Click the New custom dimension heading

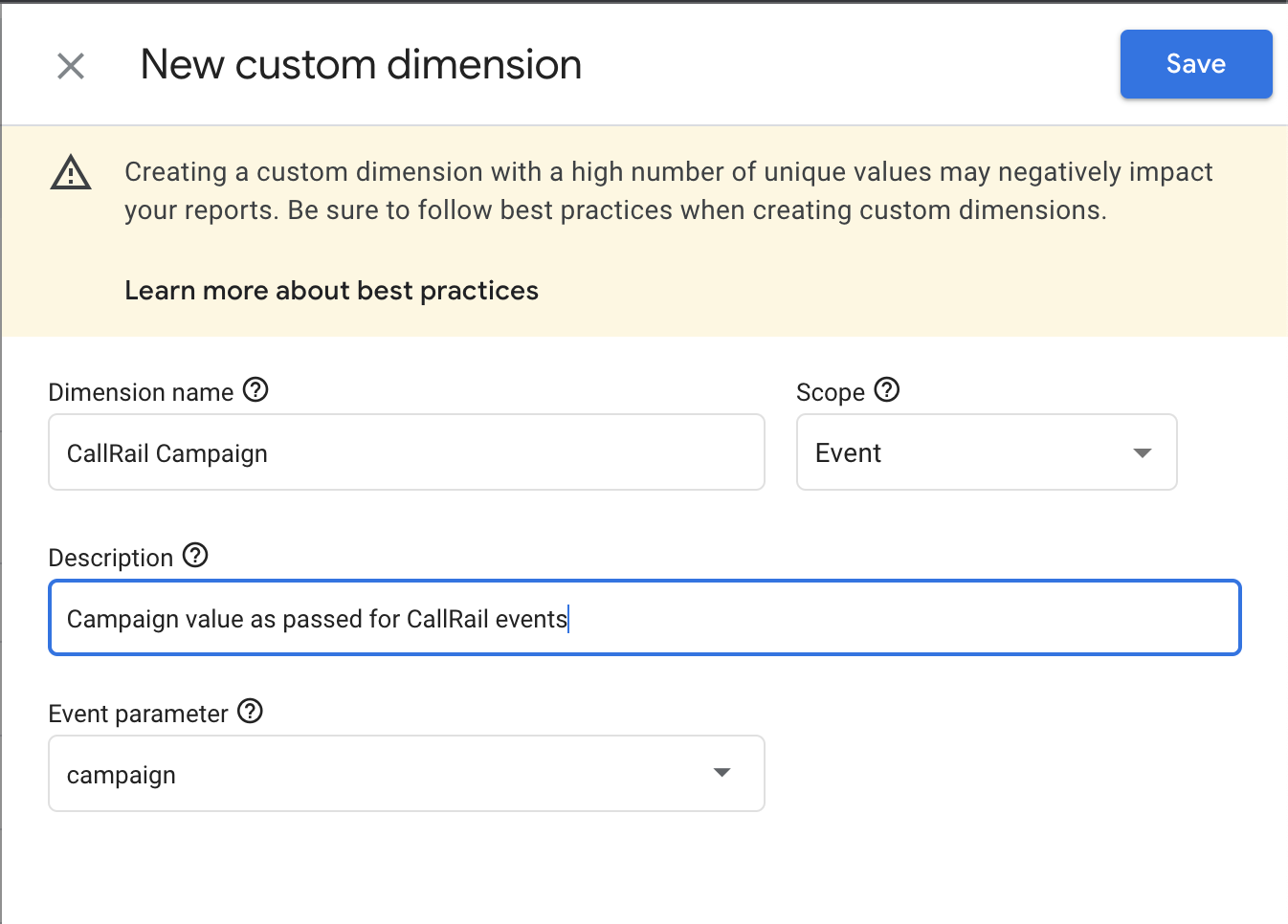coord(361,65)
